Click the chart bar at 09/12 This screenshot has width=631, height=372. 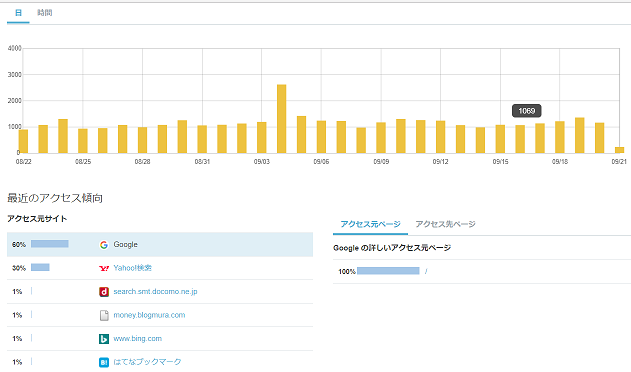[441, 137]
